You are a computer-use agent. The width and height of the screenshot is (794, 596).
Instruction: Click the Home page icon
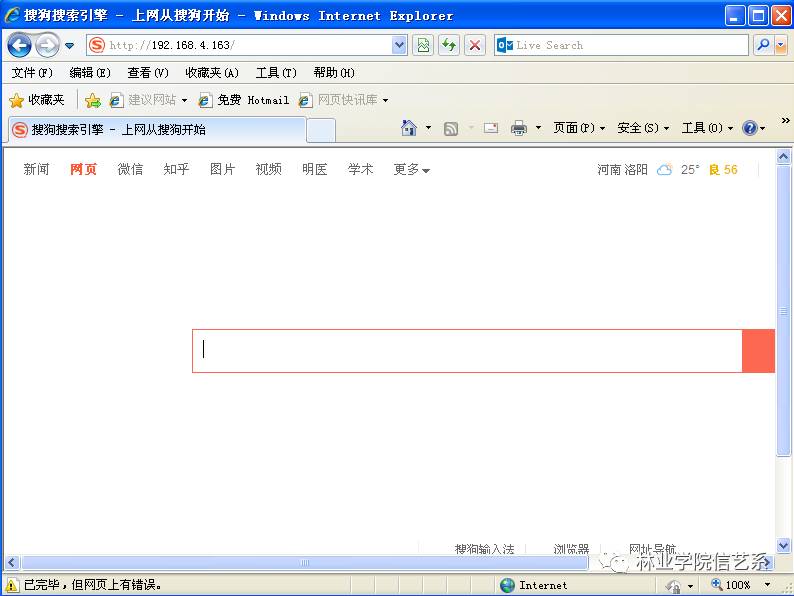[409, 128]
